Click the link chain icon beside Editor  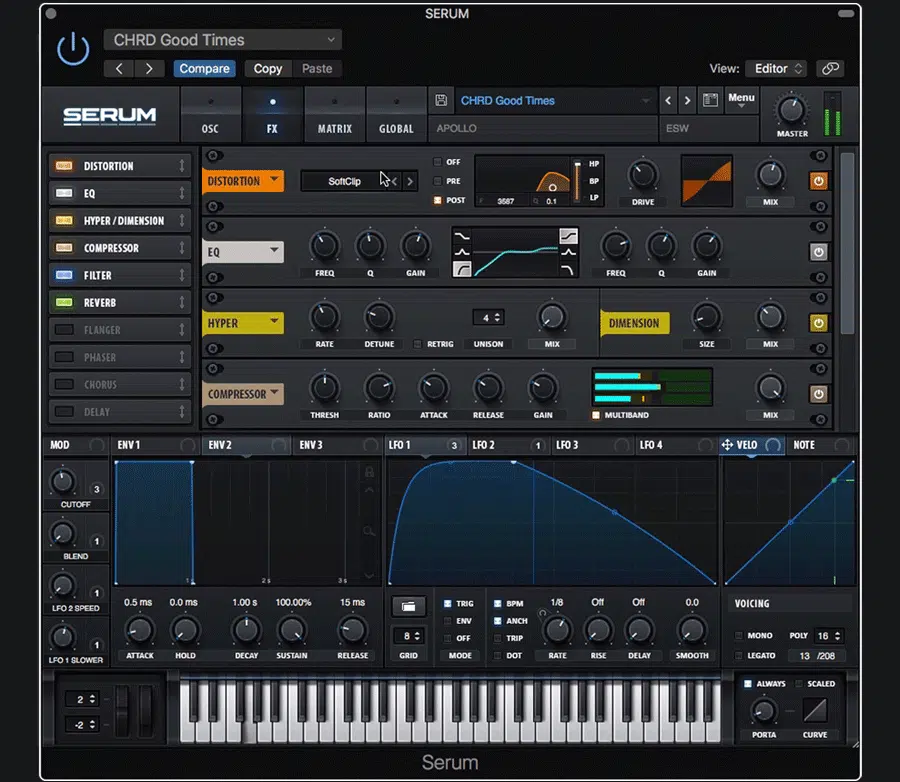(830, 68)
